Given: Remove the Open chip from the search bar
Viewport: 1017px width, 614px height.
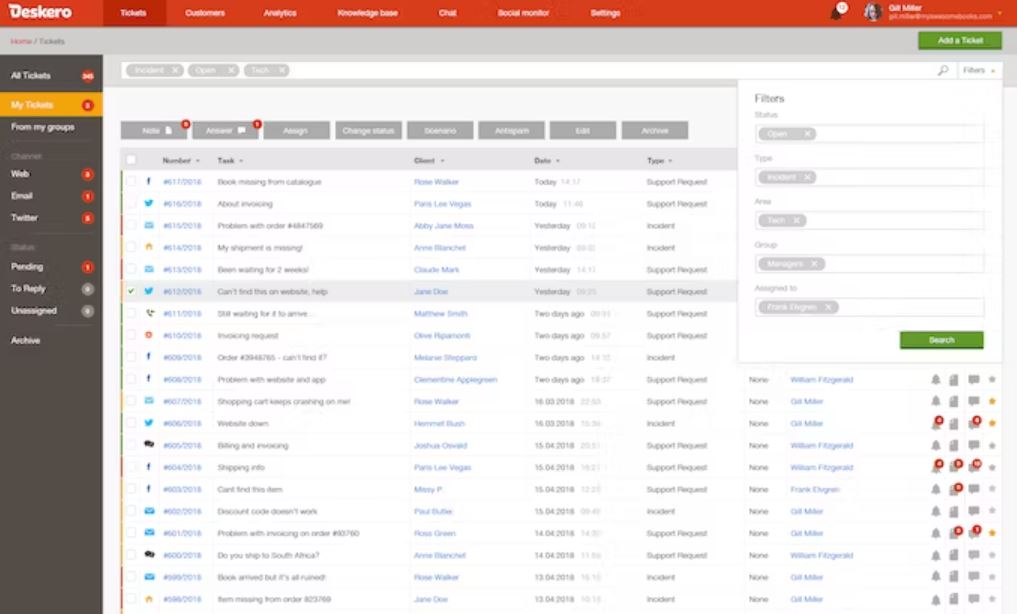Looking at the screenshot, I should click(x=231, y=70).
